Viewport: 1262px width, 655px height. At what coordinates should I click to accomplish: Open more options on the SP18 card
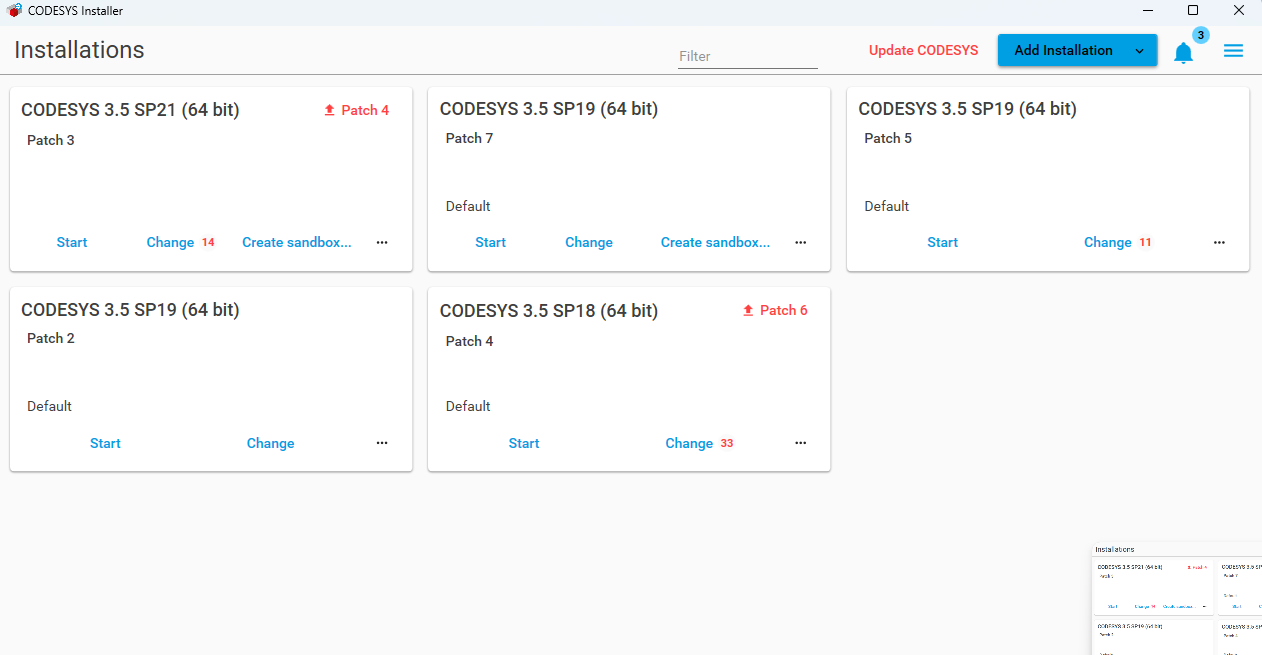tap(800, 443)
